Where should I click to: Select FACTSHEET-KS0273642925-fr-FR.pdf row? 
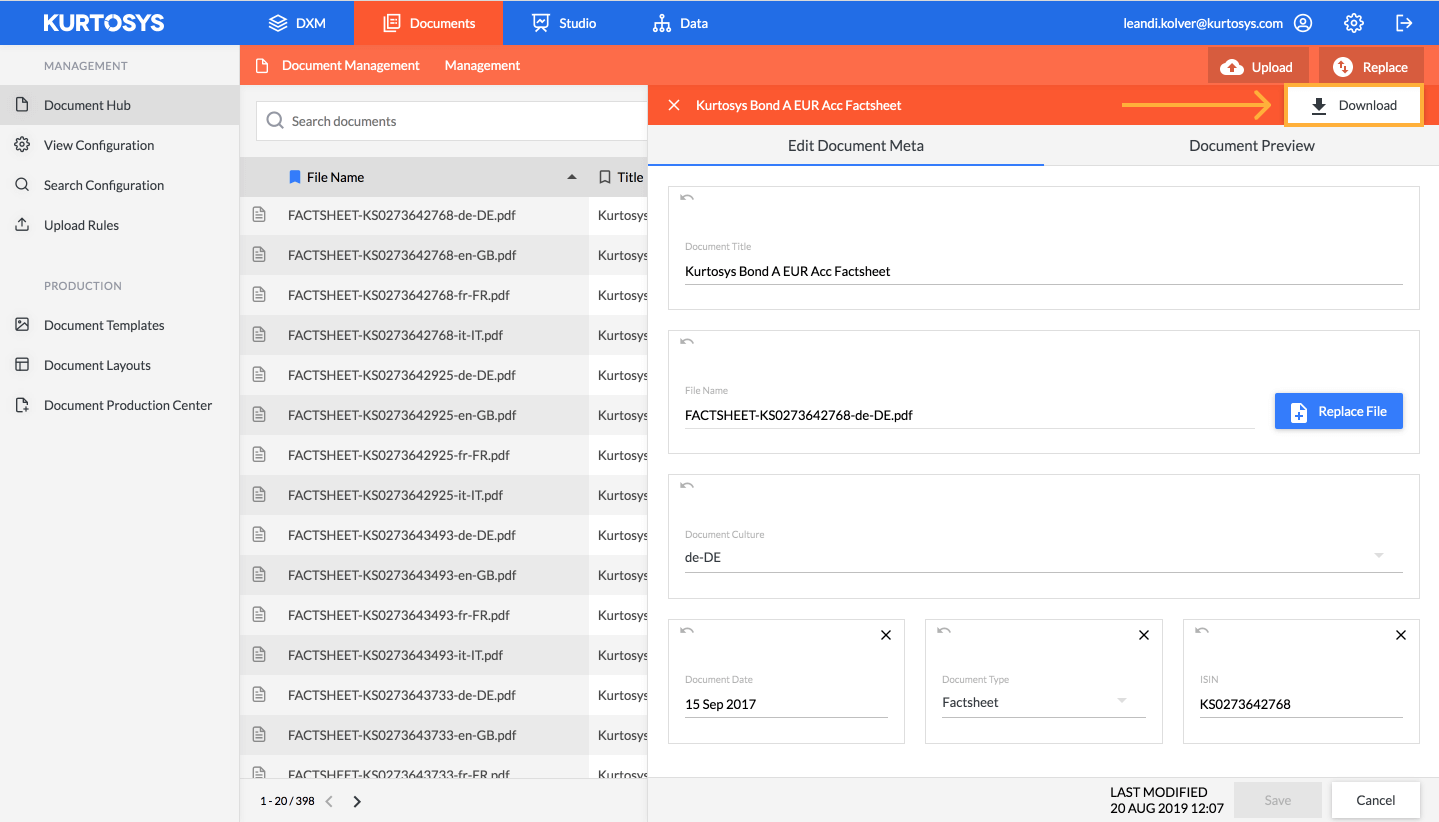point(444,455)
